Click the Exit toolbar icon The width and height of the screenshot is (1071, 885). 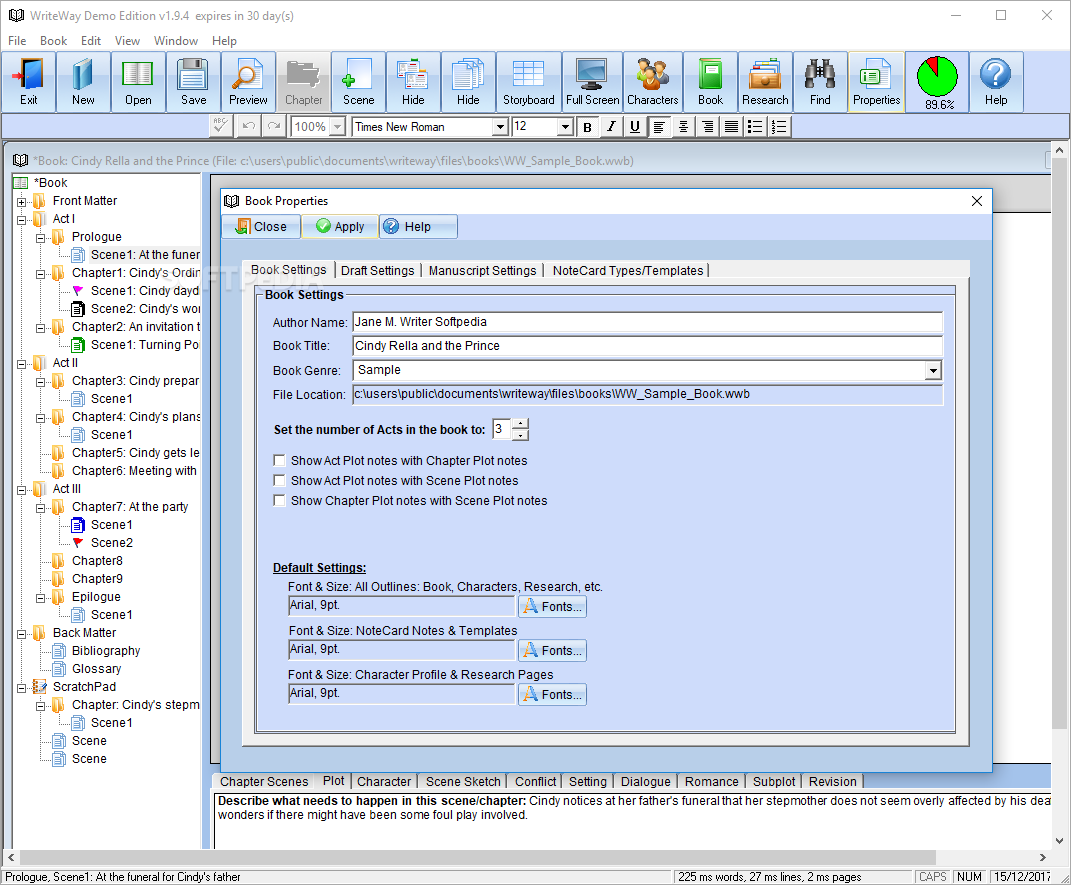tap(29, 82)
